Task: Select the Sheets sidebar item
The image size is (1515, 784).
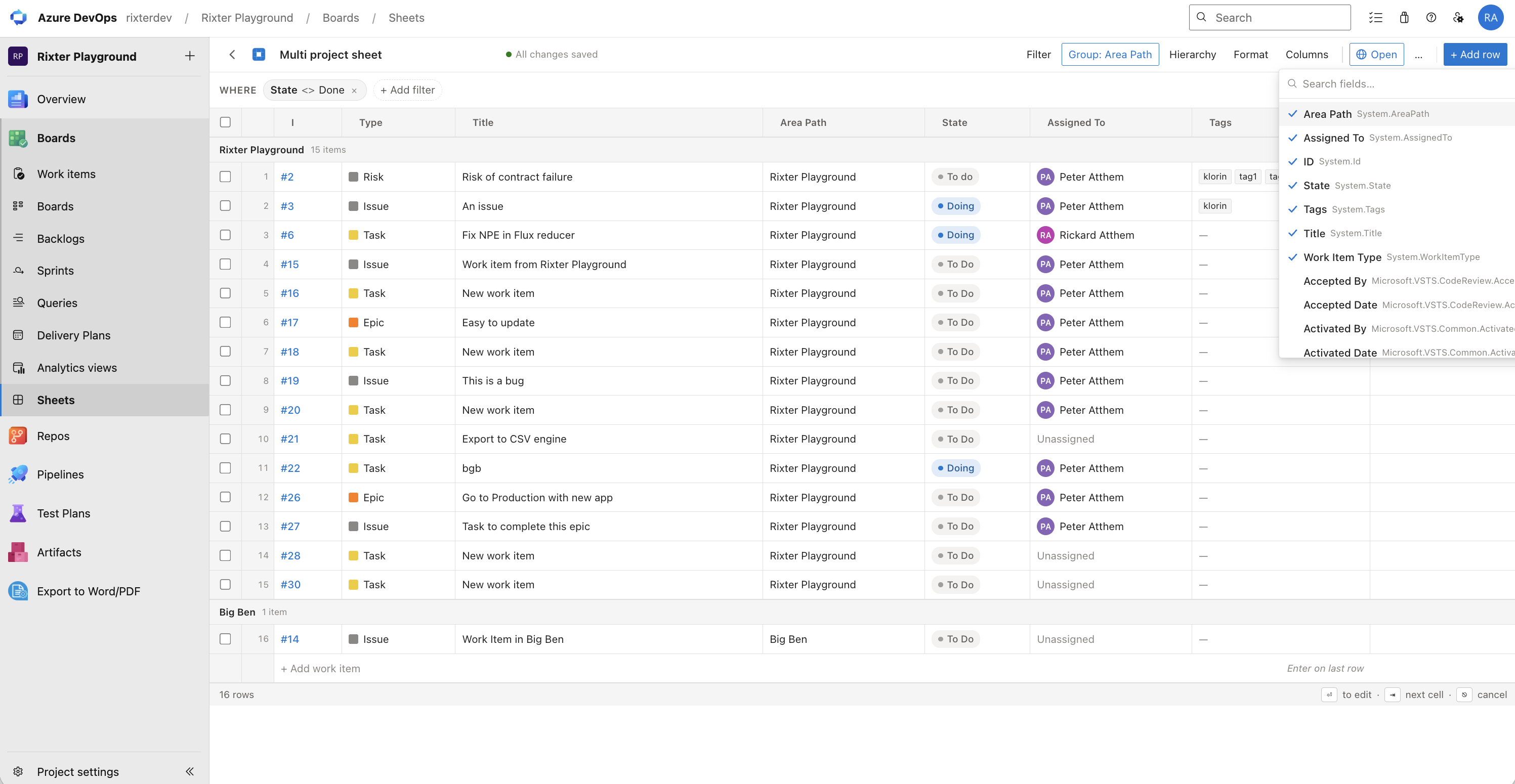Action: [x=105, y=400]
